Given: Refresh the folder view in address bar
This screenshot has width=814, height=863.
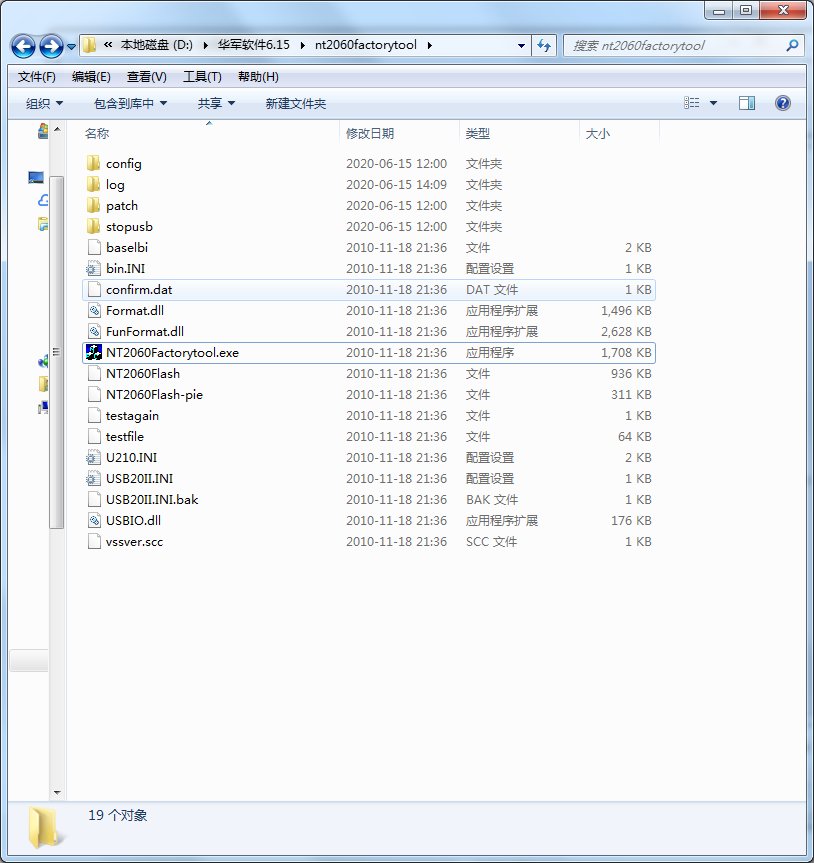Looking at the screenshot, I should click(544, 46).
